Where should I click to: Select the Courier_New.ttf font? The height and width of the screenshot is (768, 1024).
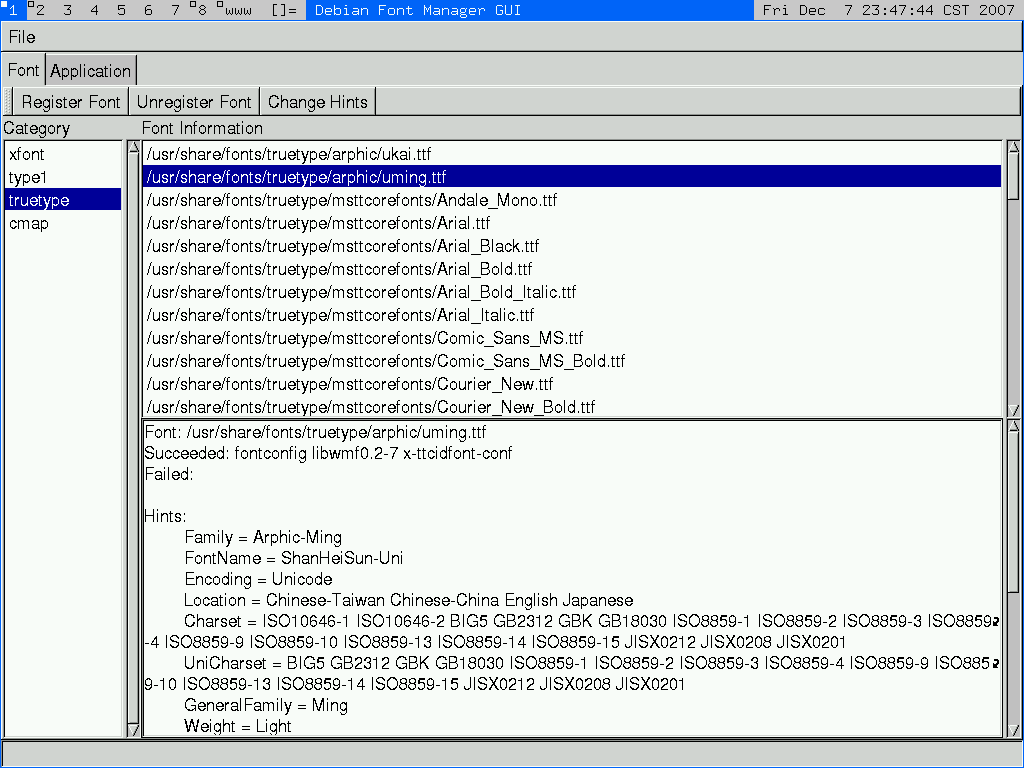coord(572,384)
